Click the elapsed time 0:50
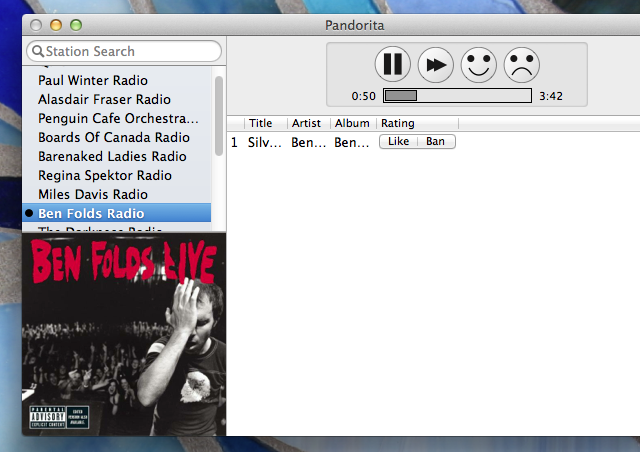640x452 pixels. pyautogui.click(x=363, y=96)
